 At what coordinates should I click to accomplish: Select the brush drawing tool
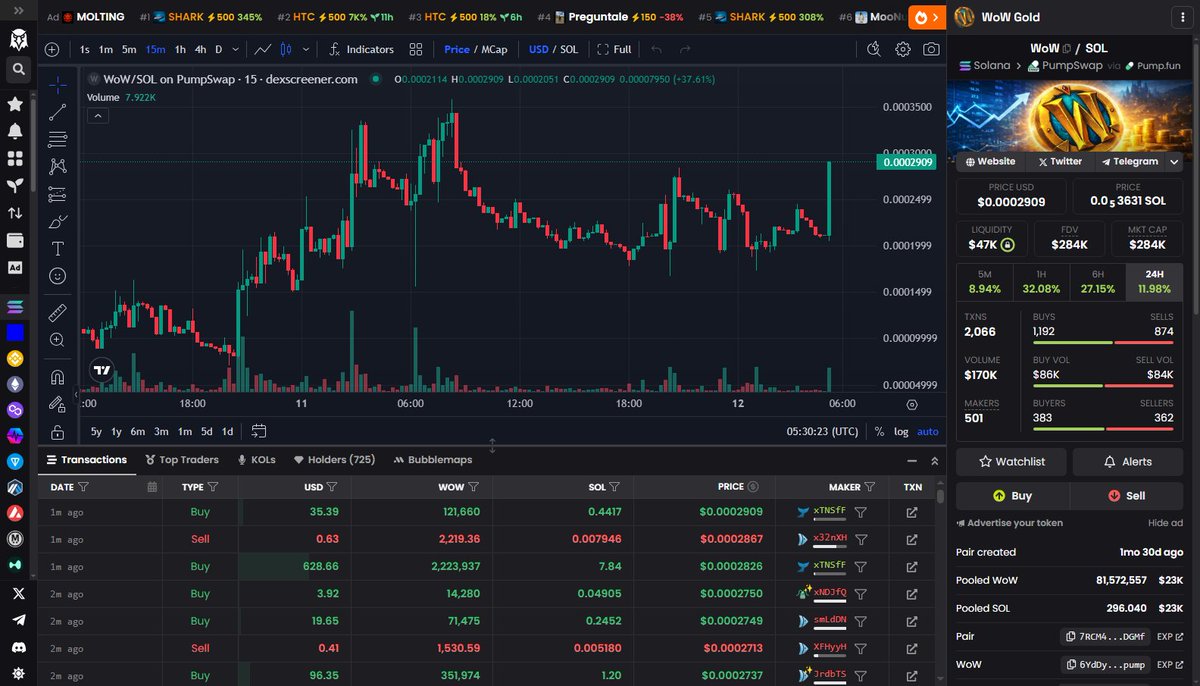58,221
